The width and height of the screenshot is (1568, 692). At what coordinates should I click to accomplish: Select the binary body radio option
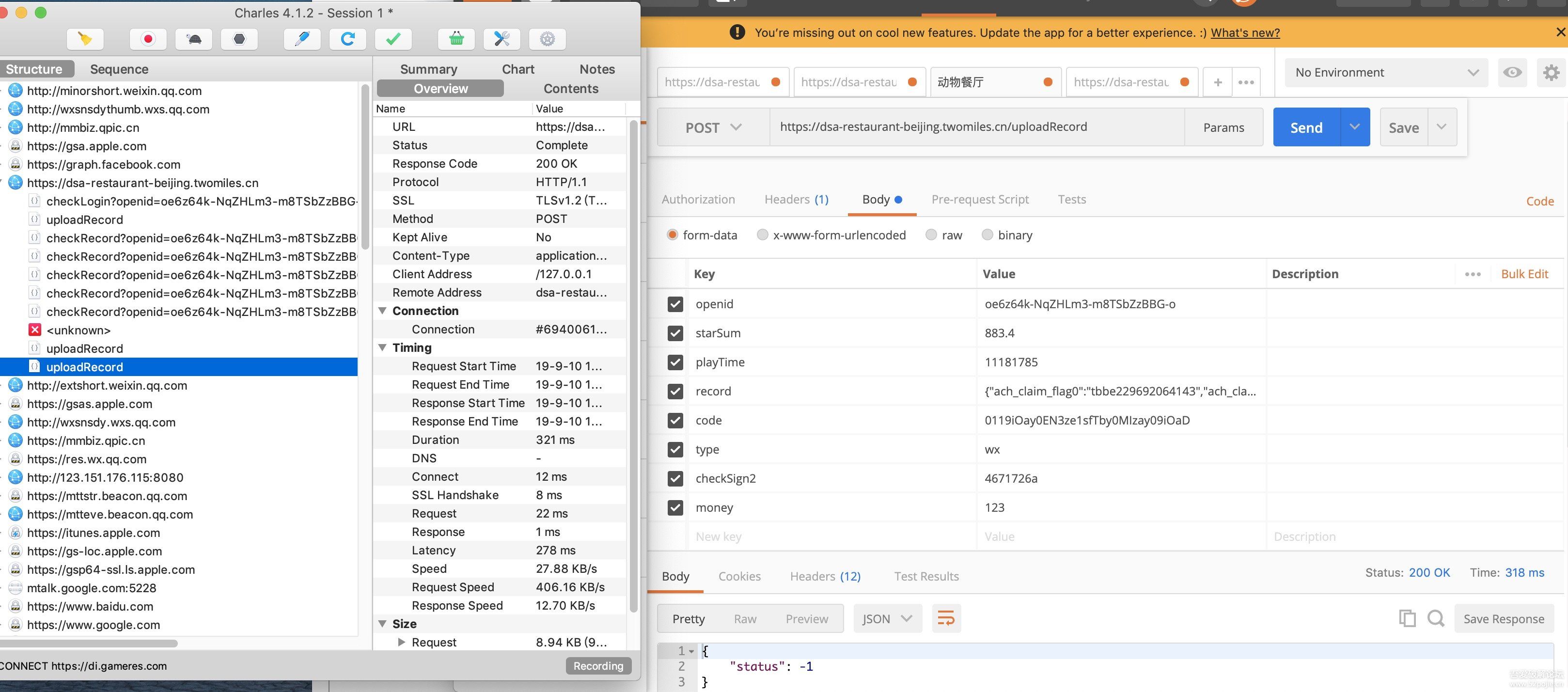click(x=987, y=235)
